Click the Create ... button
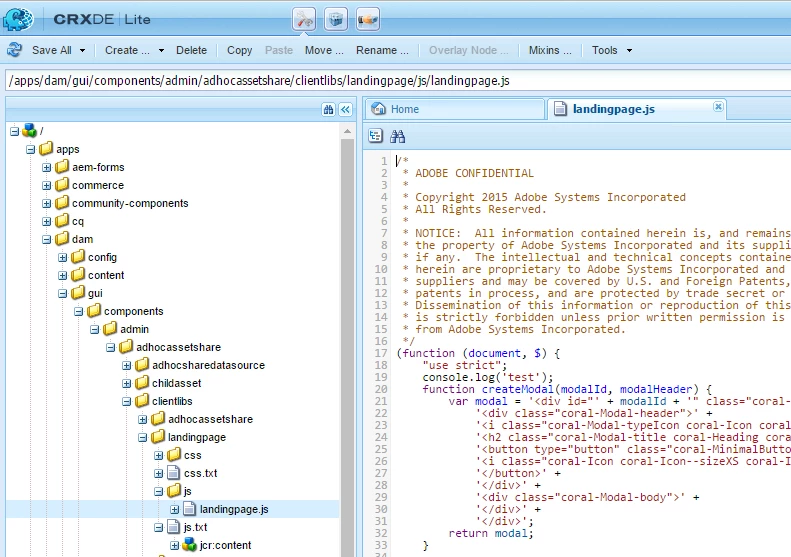The image size is (791, 557). coord(127,50)
